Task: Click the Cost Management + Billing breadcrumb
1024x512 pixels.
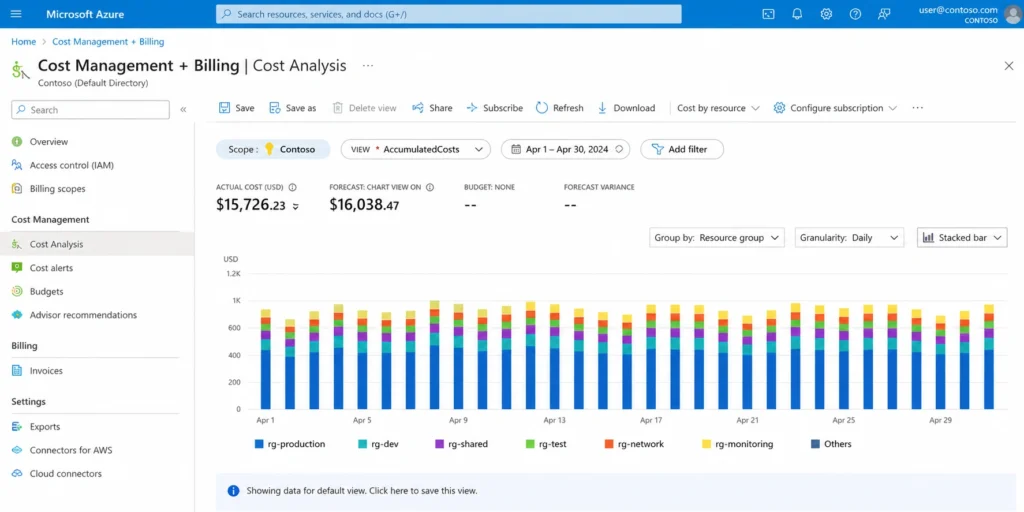Action: pyautogui.click(x=108, y=42)
